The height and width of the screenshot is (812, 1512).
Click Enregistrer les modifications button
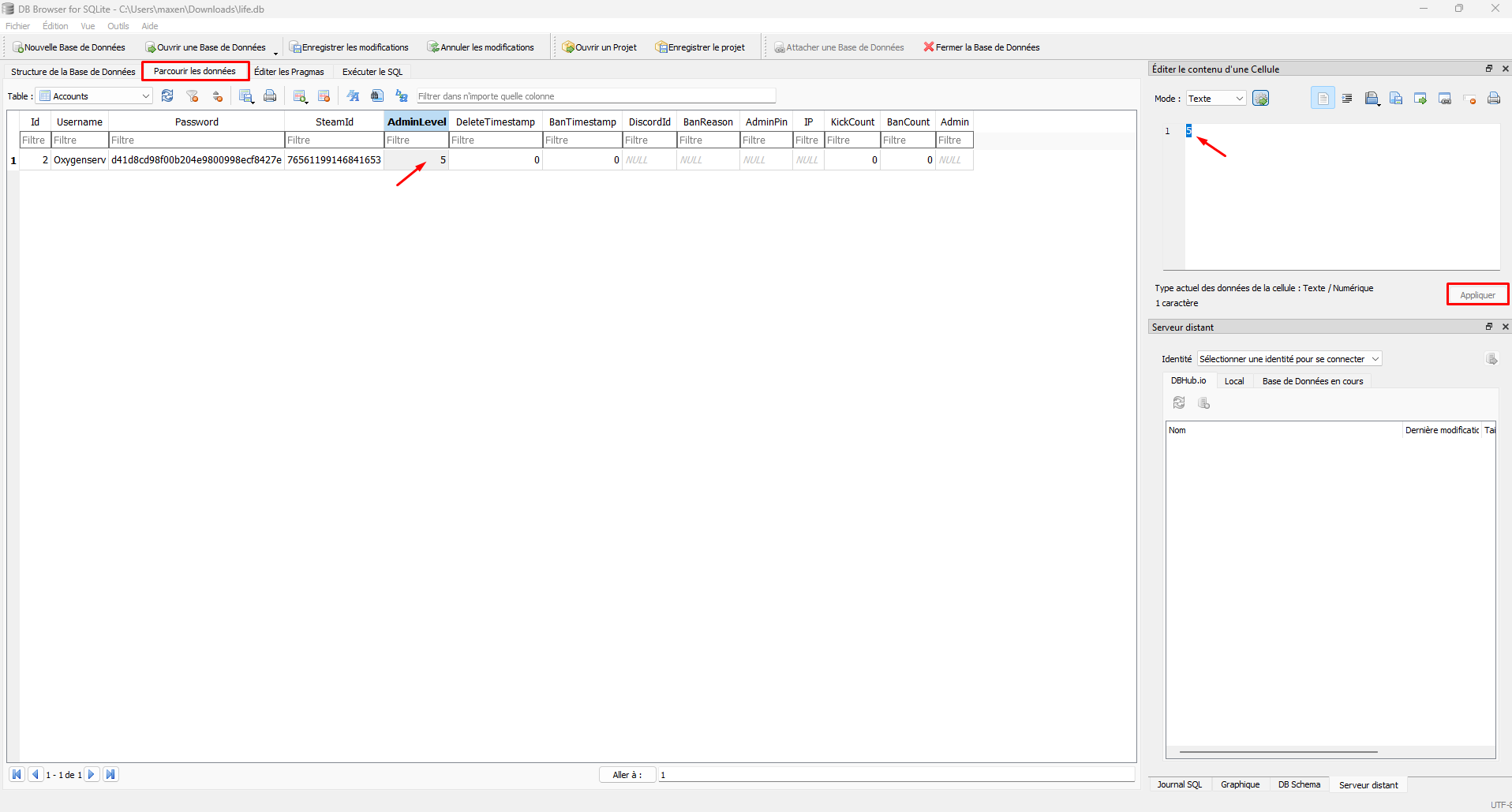pos(349,47)
